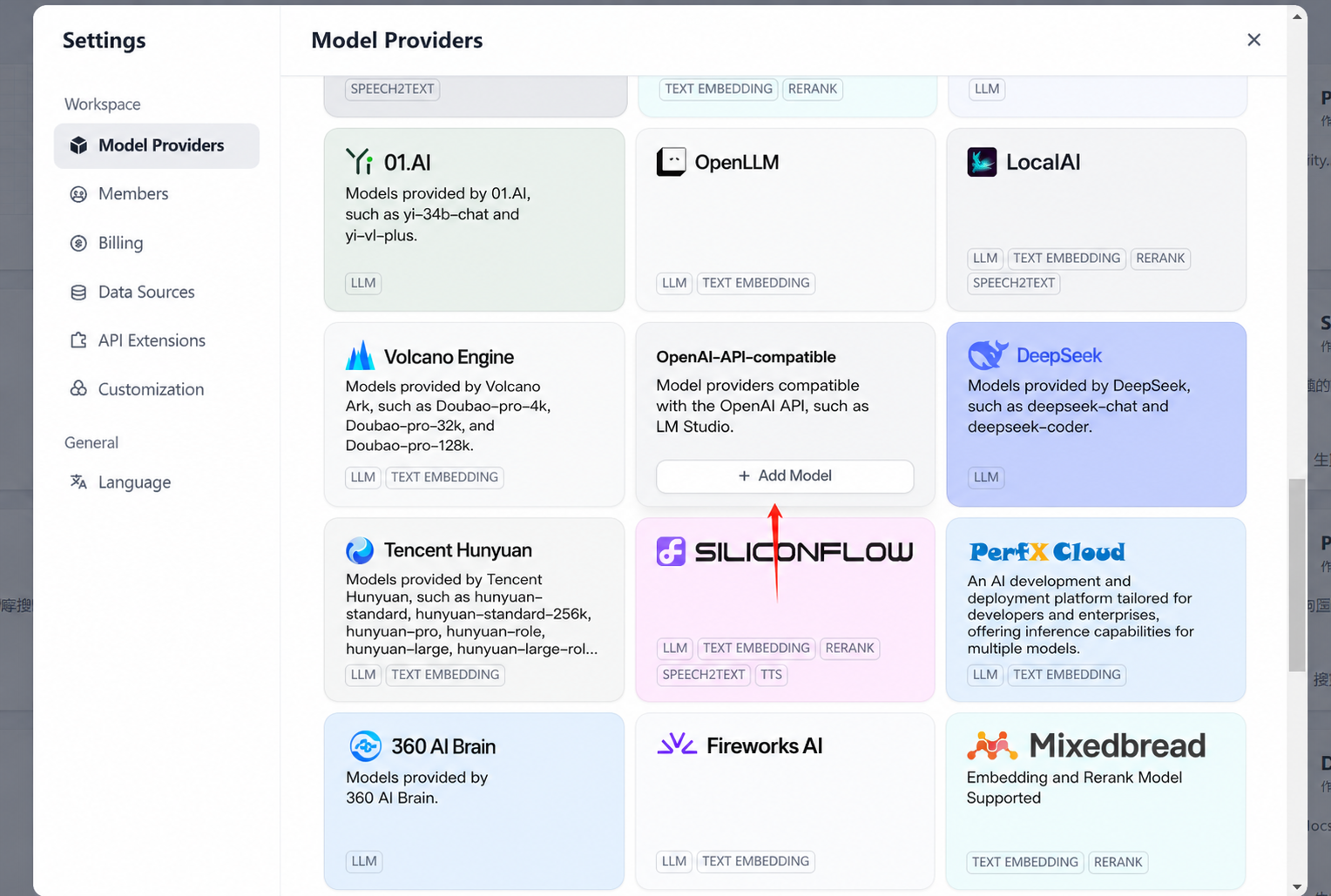Screen dimensions: 1331x896
Task: Click the LLM tag on 360 AI Brain card
Action: tap(364, 861)
